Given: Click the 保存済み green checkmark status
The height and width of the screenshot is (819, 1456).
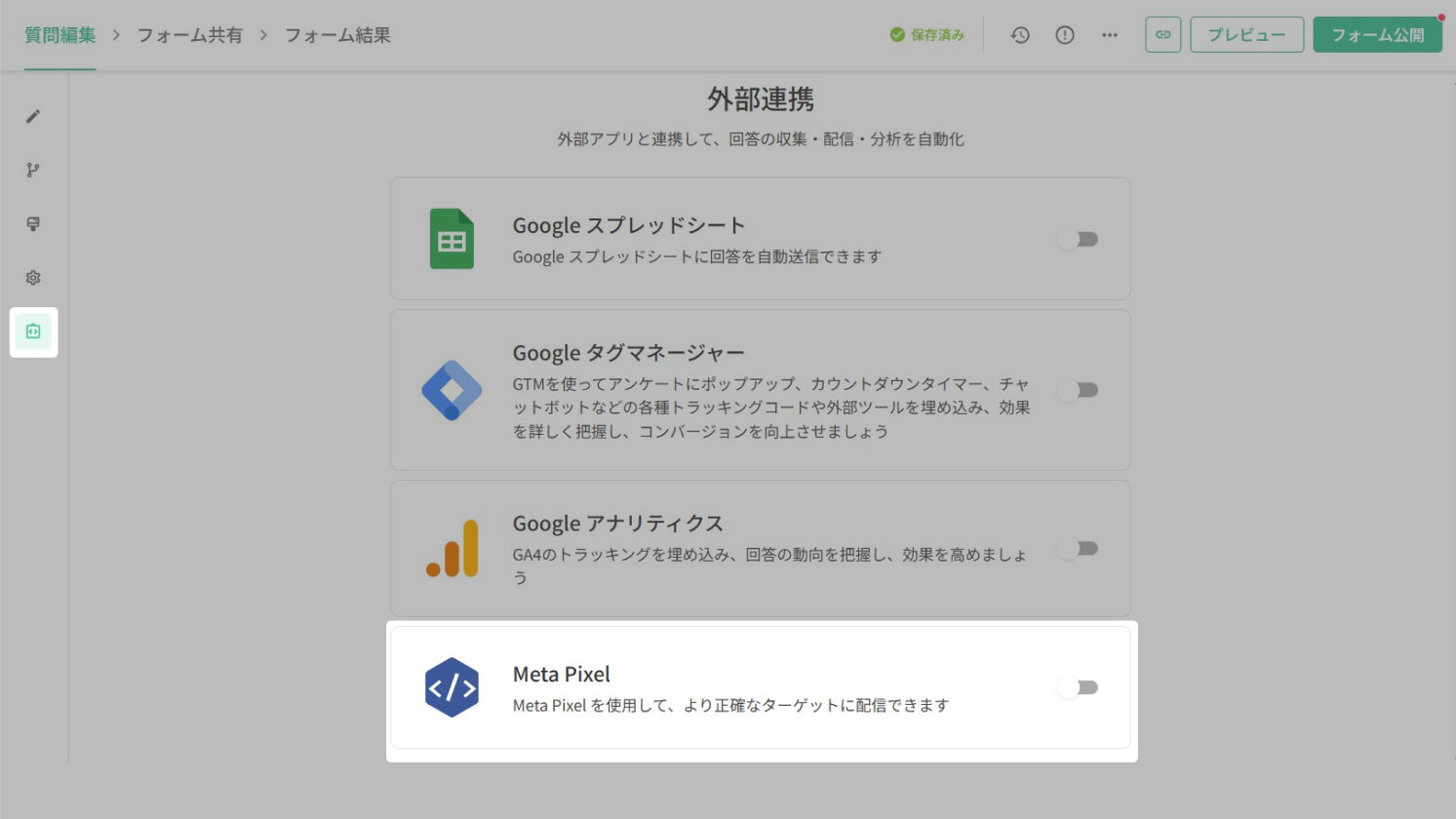Looking at the screenshot, I should [x=927, y=35].
